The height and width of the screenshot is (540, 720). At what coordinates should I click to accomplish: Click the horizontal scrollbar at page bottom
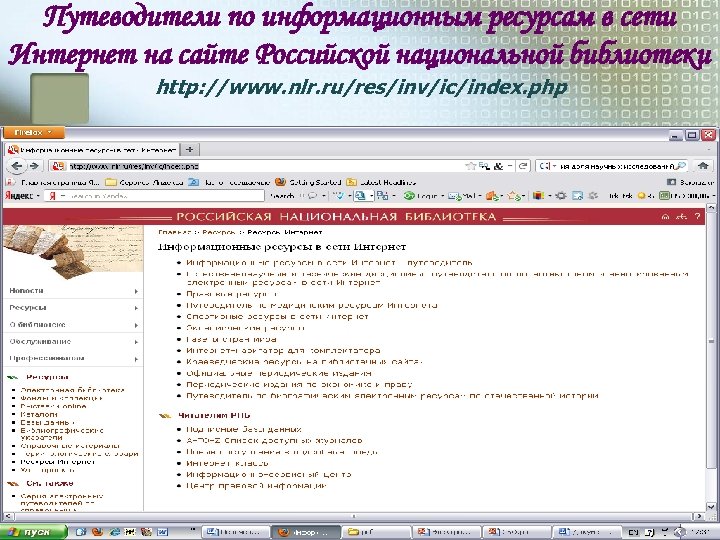354,516
